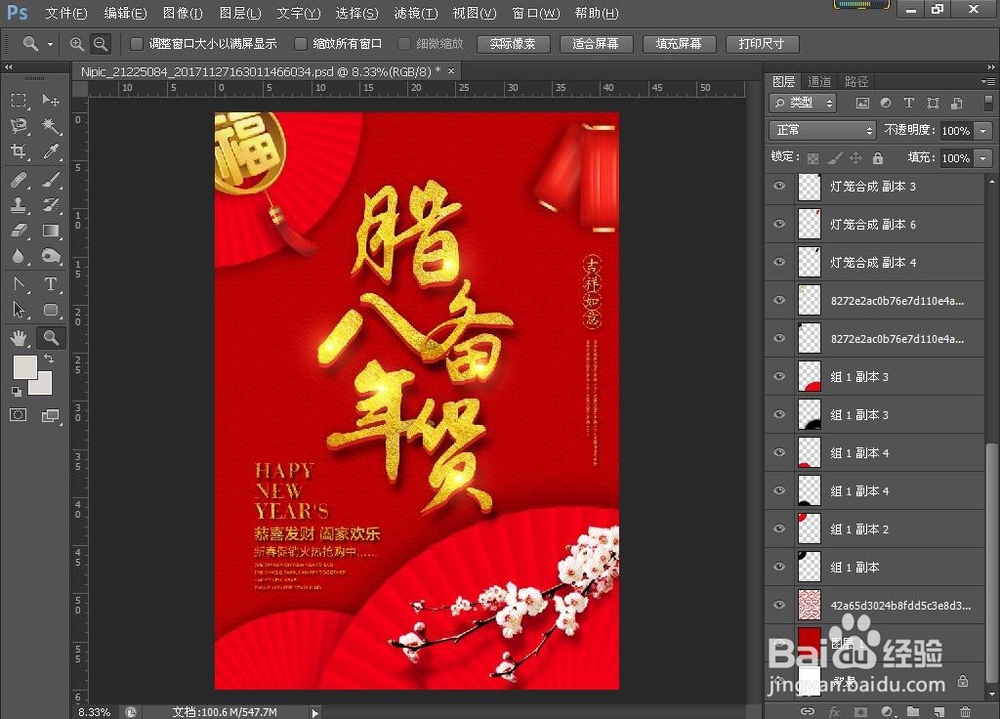Toggle layer filter on/off switch
1000x719 pixels.
tap(989, 103)
